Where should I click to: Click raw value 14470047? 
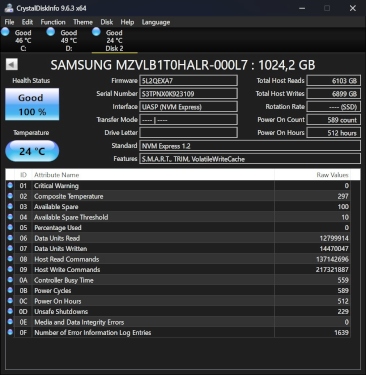tap(334, 249)
